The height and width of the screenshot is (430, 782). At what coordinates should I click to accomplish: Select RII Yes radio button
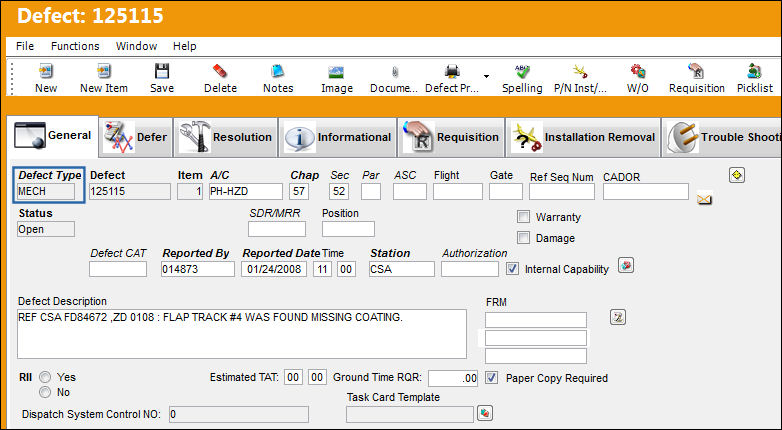(x=45, y=377)
